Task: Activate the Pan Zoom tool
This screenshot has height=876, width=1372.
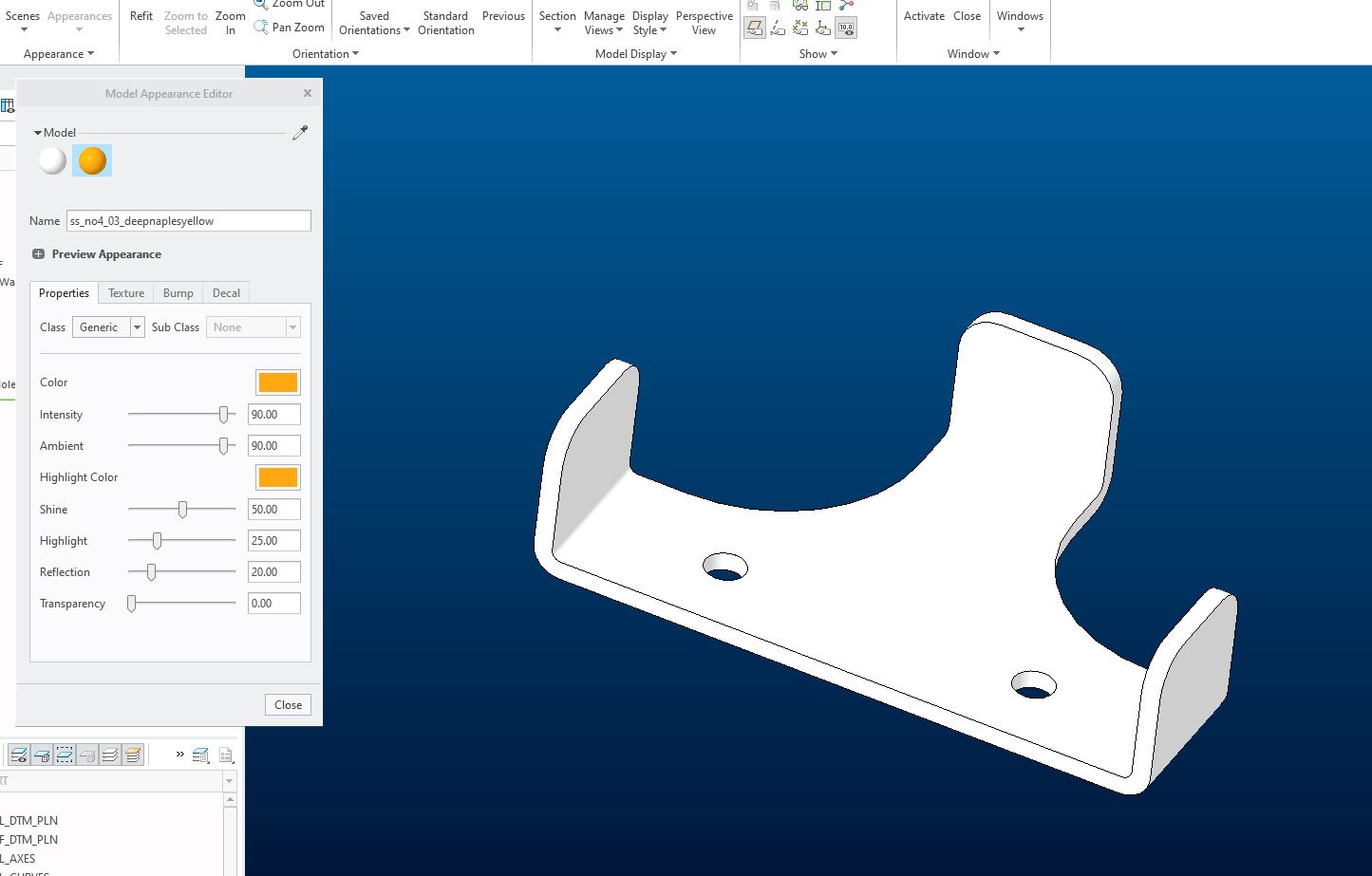Action: [x=289, y=28]
